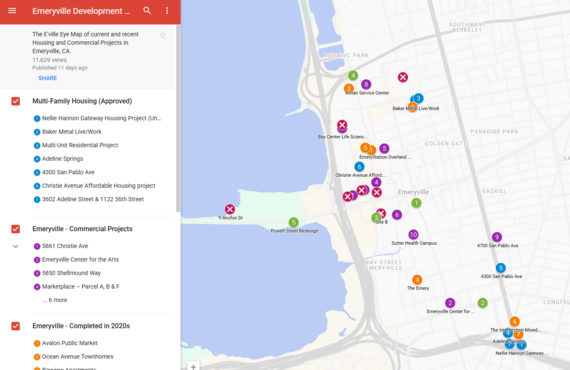Click red X marker above Baker Metal
570x370 pixels.
click(402, 77)
